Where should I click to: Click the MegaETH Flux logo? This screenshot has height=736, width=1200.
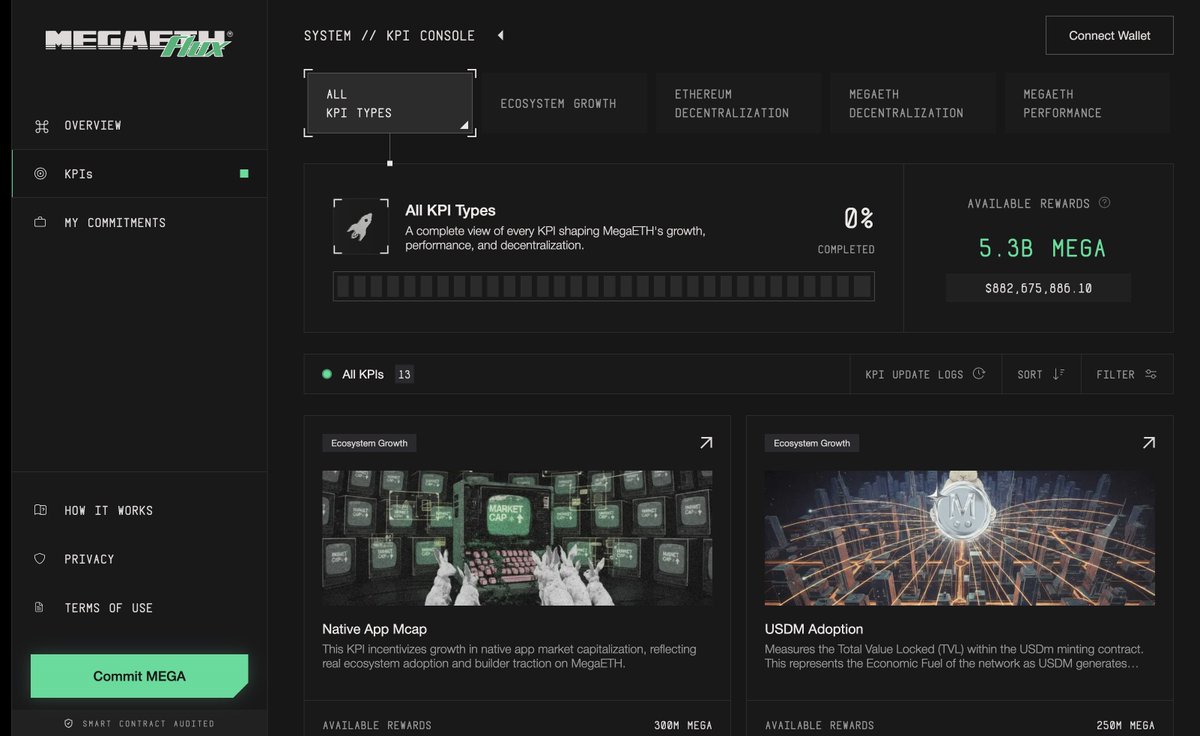coord(139,42)
